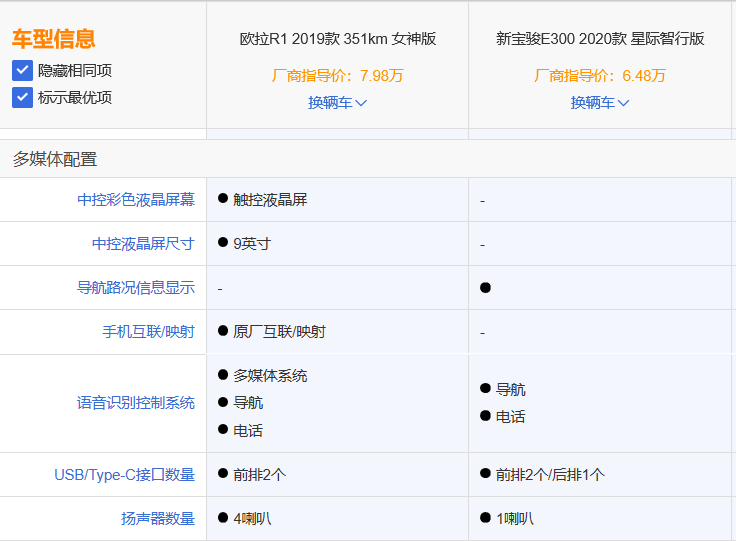Select the 欧拉R1 2019款 女神版 car title
This screenshot has width=736, height=541.
click(338, 39)
